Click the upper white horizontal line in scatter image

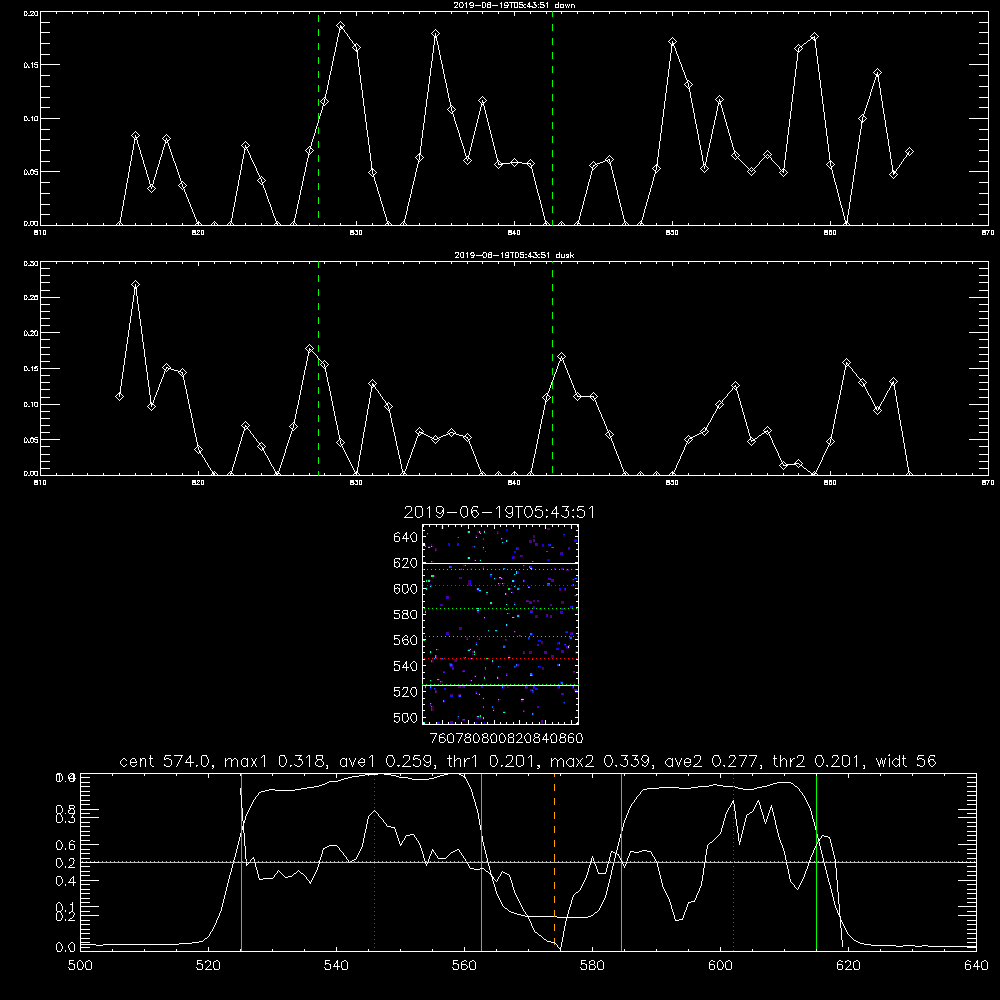pyautogui.click(x=500, y=563)
